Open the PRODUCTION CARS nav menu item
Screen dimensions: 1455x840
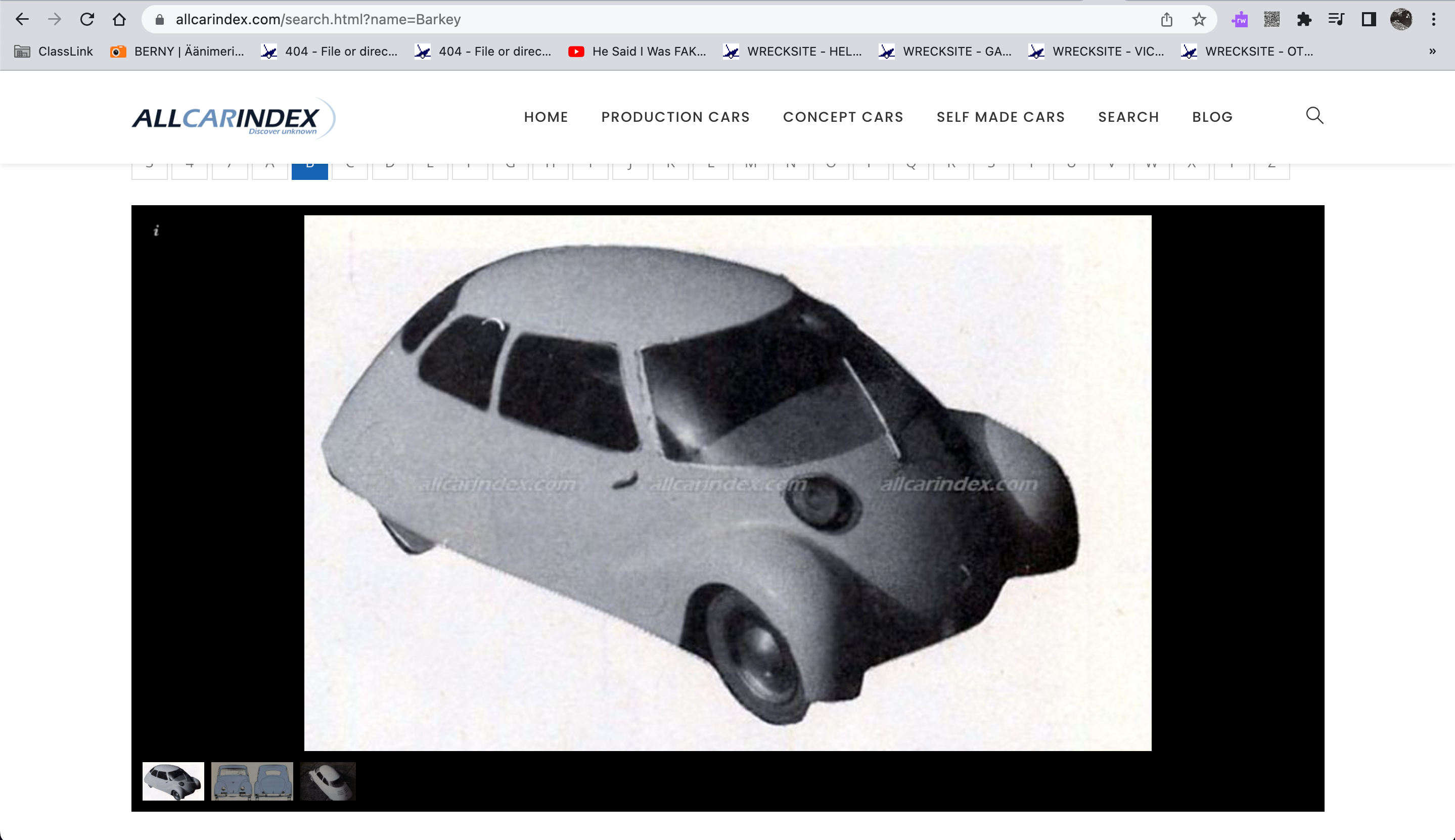click(x=675, y=117)
